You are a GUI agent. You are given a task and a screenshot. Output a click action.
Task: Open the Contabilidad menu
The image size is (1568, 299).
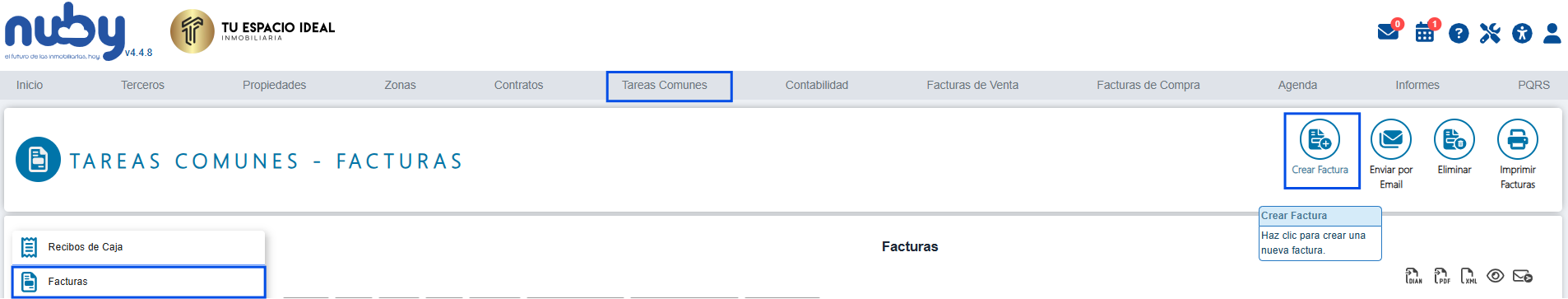pos(817,85)
